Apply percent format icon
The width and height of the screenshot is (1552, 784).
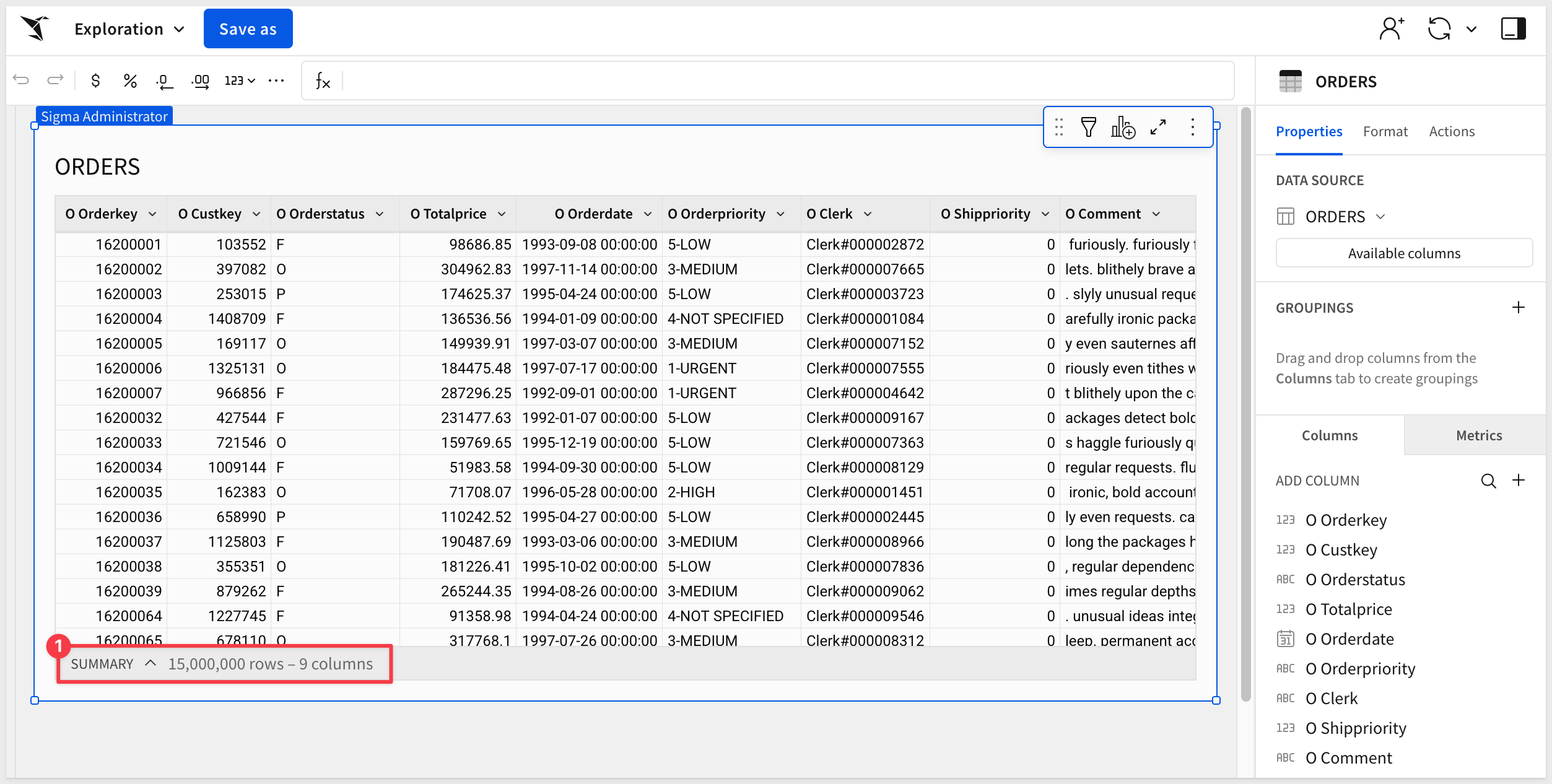pyautogui.click(x=129, y=81)
